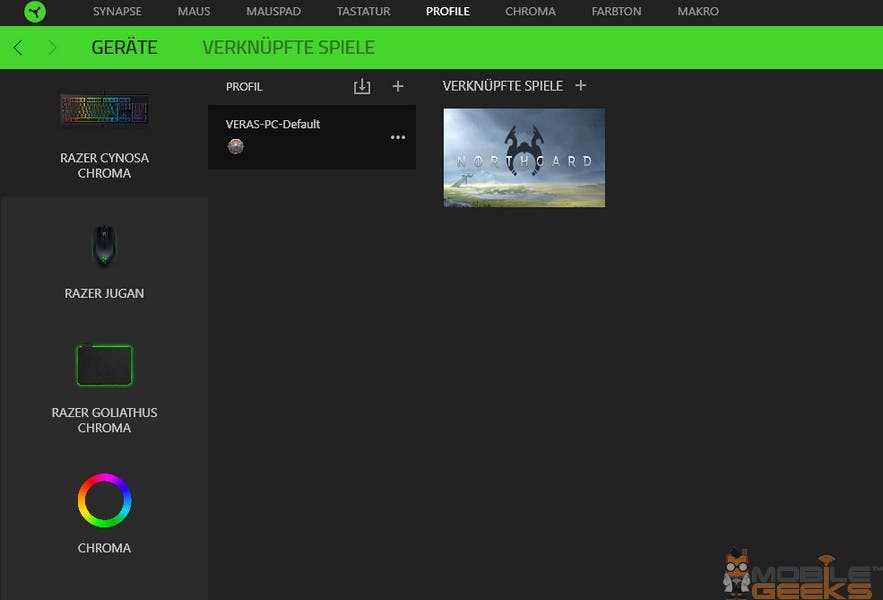The width and height of the screenshot is (883, 600).
Task: Click the RAZER GOLIATHUS CHROMA label
Action: pos(104,420)
